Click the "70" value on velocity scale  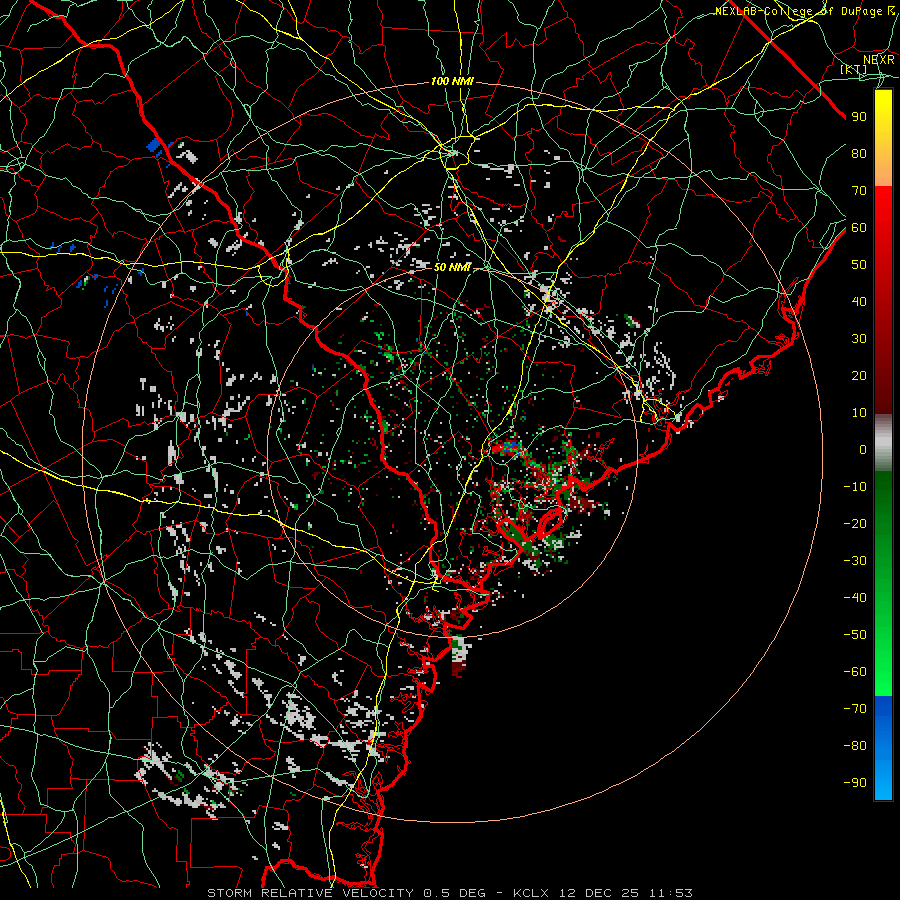pyautogui.click(x=859, y=191)
